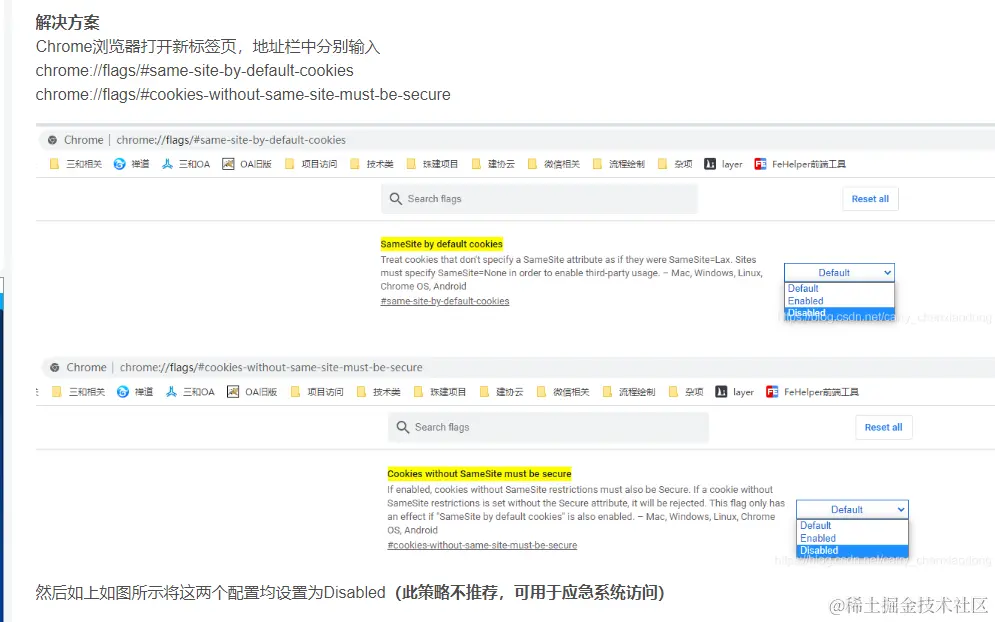Screen dimensions: 995x622
Task: Focus Search flags field on cookies-without-same-site page
Action: pos(548,427)
